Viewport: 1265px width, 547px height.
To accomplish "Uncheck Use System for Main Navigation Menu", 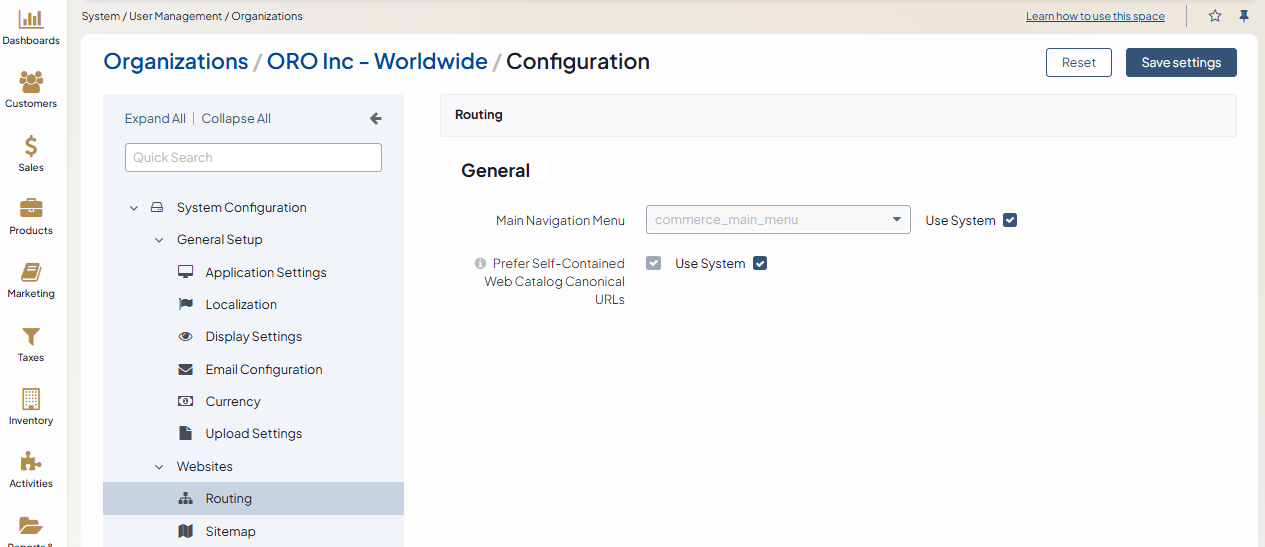I will pos(1010,220).
